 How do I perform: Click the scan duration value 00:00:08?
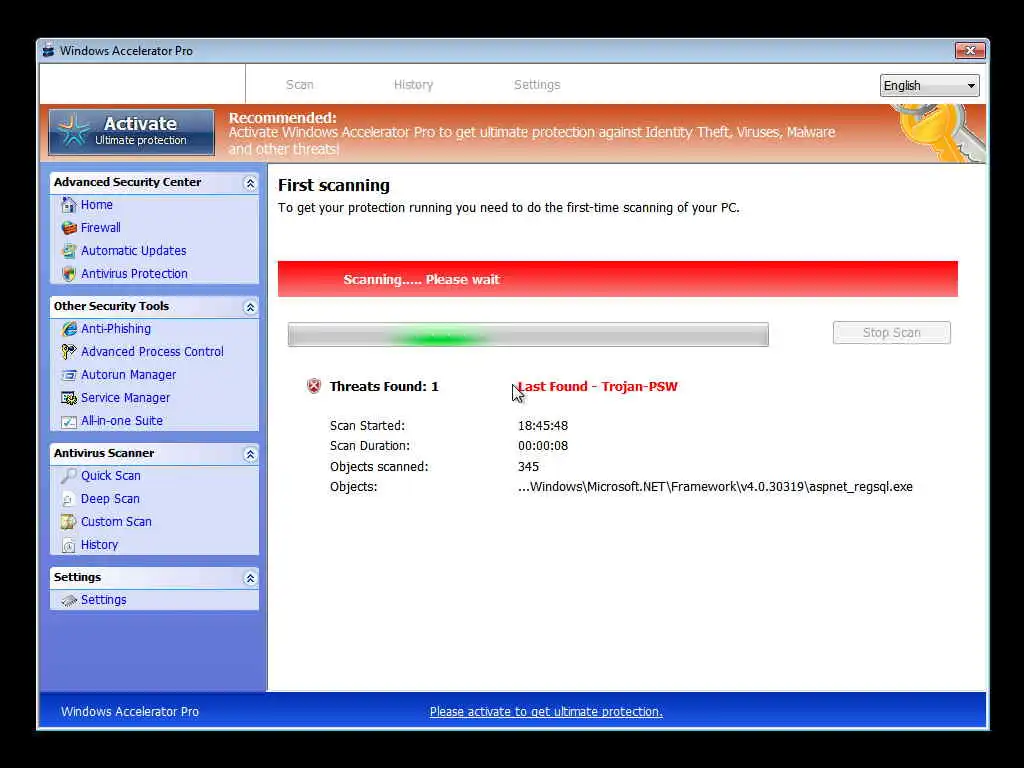click(543, 446)
